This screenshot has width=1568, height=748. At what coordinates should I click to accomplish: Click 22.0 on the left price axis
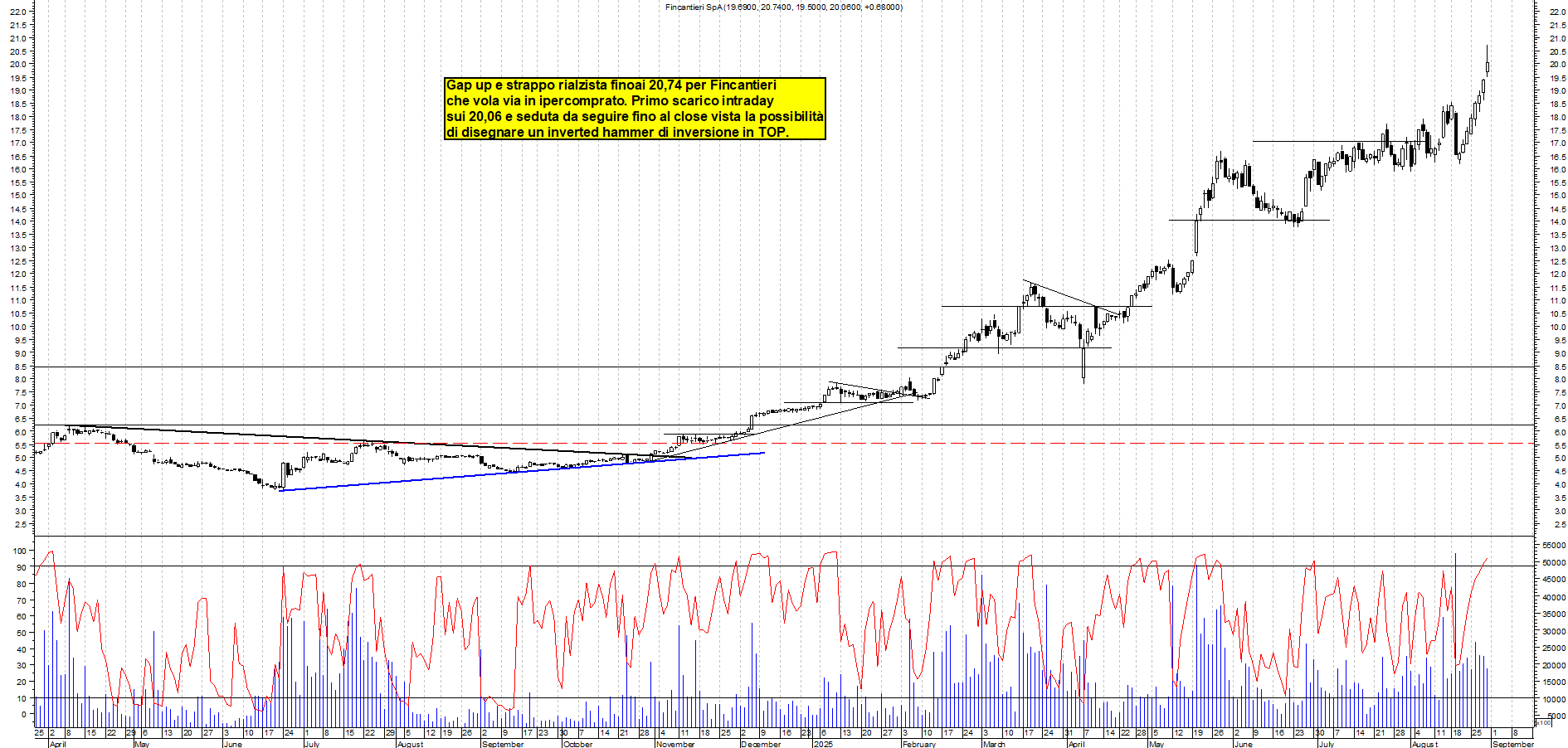coord(18,12)
